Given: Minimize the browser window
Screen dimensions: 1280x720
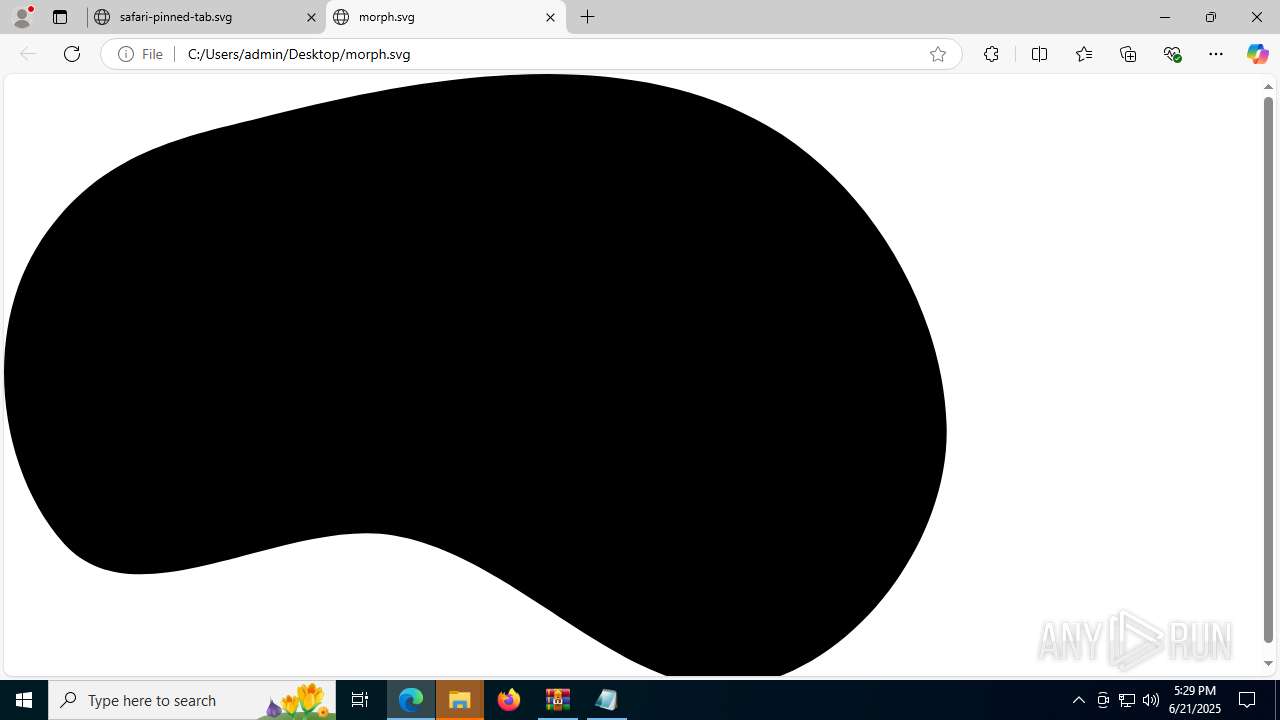Looking at the screenshot, I should [x=1164, y=17].
